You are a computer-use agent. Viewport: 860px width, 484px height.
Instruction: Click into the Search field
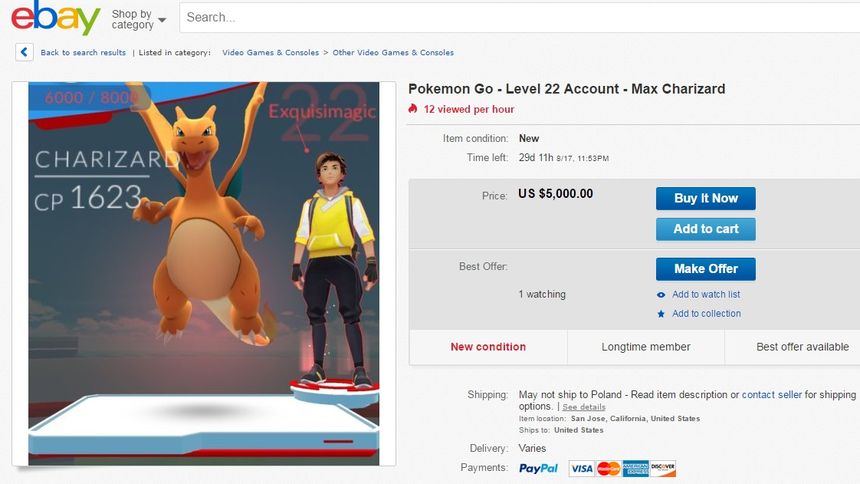[x=520, y=17]
